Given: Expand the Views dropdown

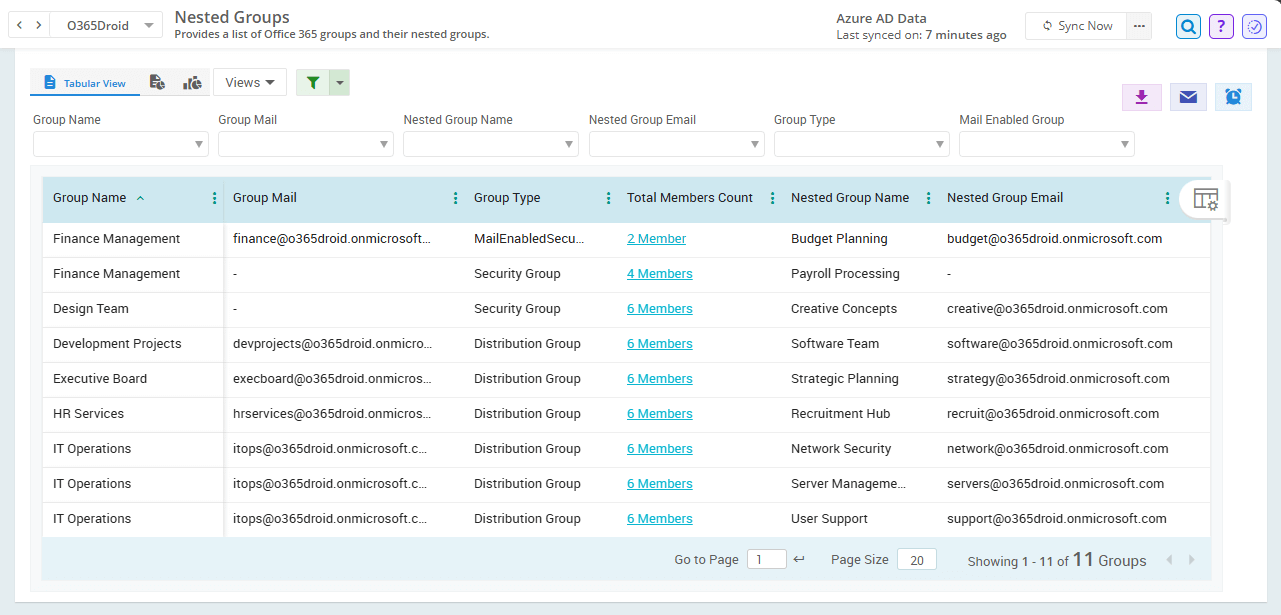Looking at the screenshot, I should (250, 83).
